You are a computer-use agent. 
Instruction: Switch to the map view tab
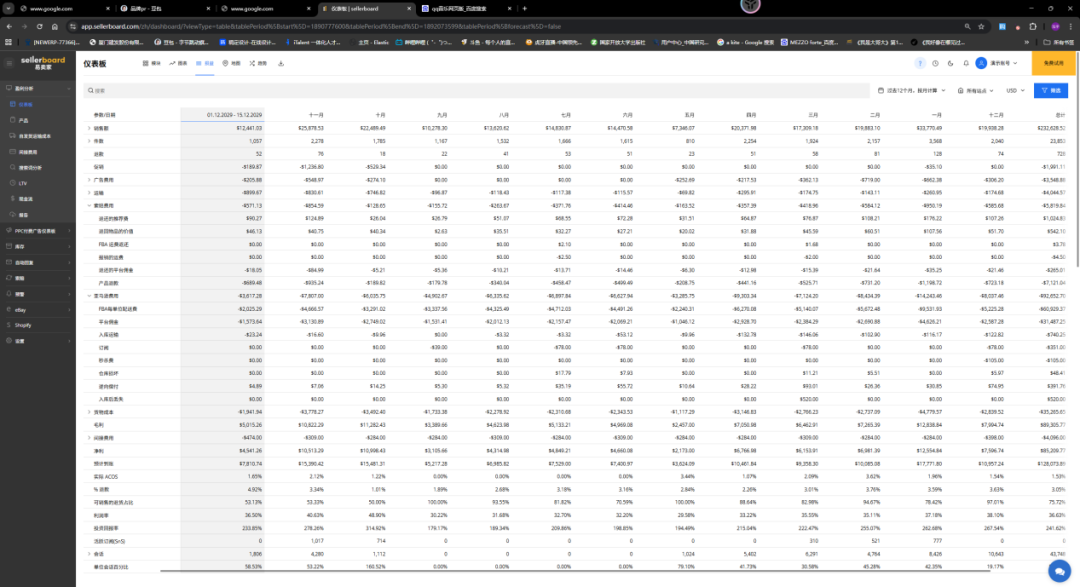(x=231, y=63)
